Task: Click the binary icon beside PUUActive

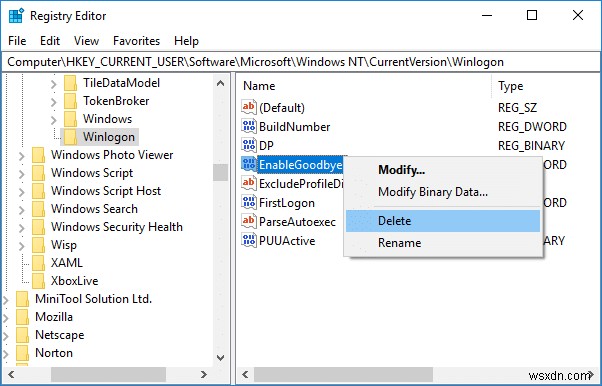Action: [249, 240]
